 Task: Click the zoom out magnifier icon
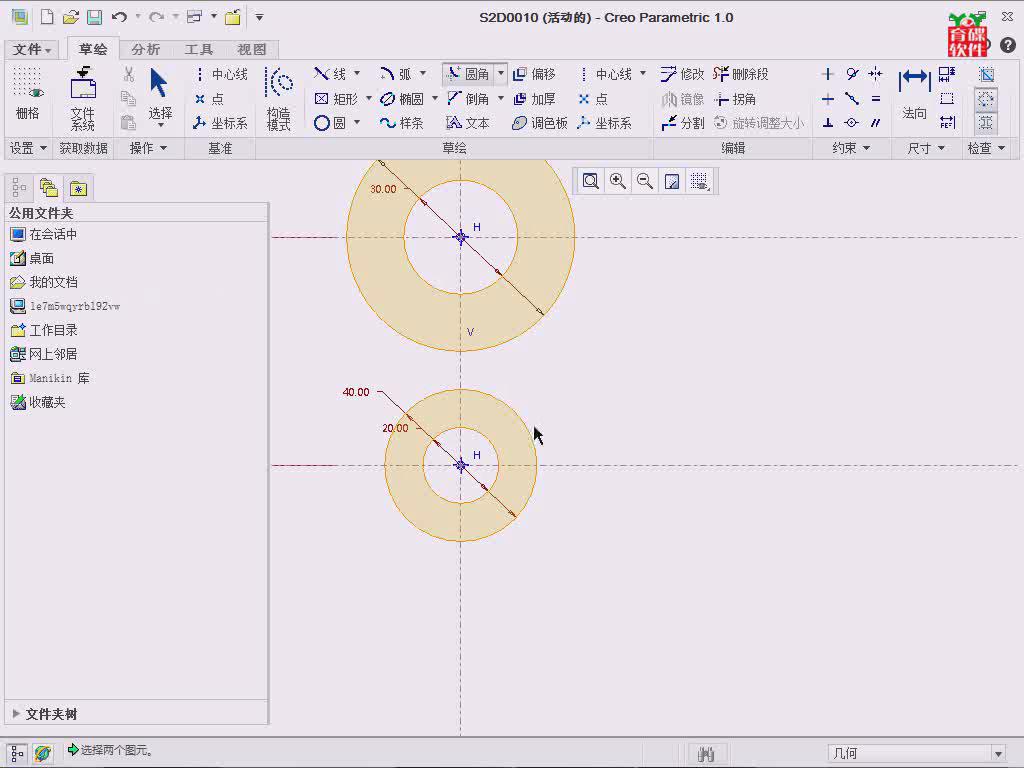point(645,181)
